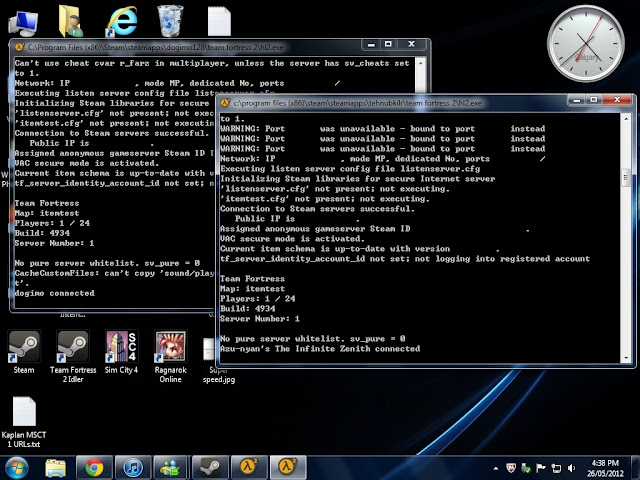The width and height of the screenshot is (640, 480).
Task: Click 'Azu-nyan's The Infinite Zenith connected' line
Action: click(x=320, y=349)
